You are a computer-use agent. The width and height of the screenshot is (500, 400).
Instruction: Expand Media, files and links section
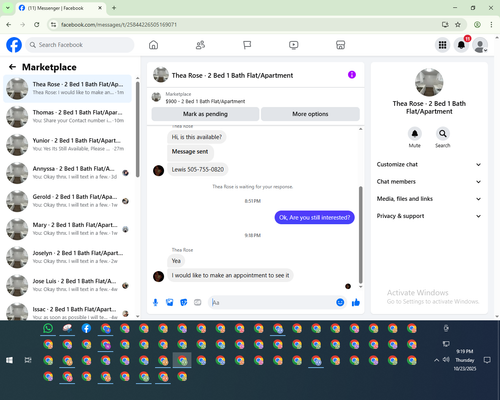coord(429,199)
